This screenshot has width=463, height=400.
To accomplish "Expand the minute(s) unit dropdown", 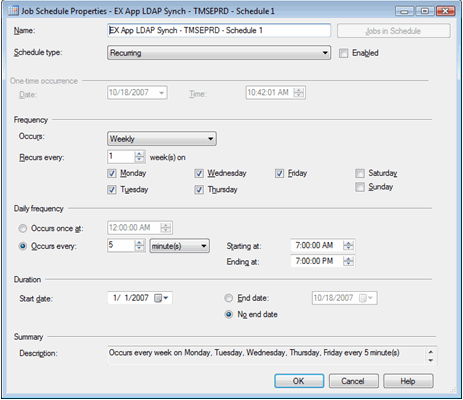I will (x=179, y=246).
